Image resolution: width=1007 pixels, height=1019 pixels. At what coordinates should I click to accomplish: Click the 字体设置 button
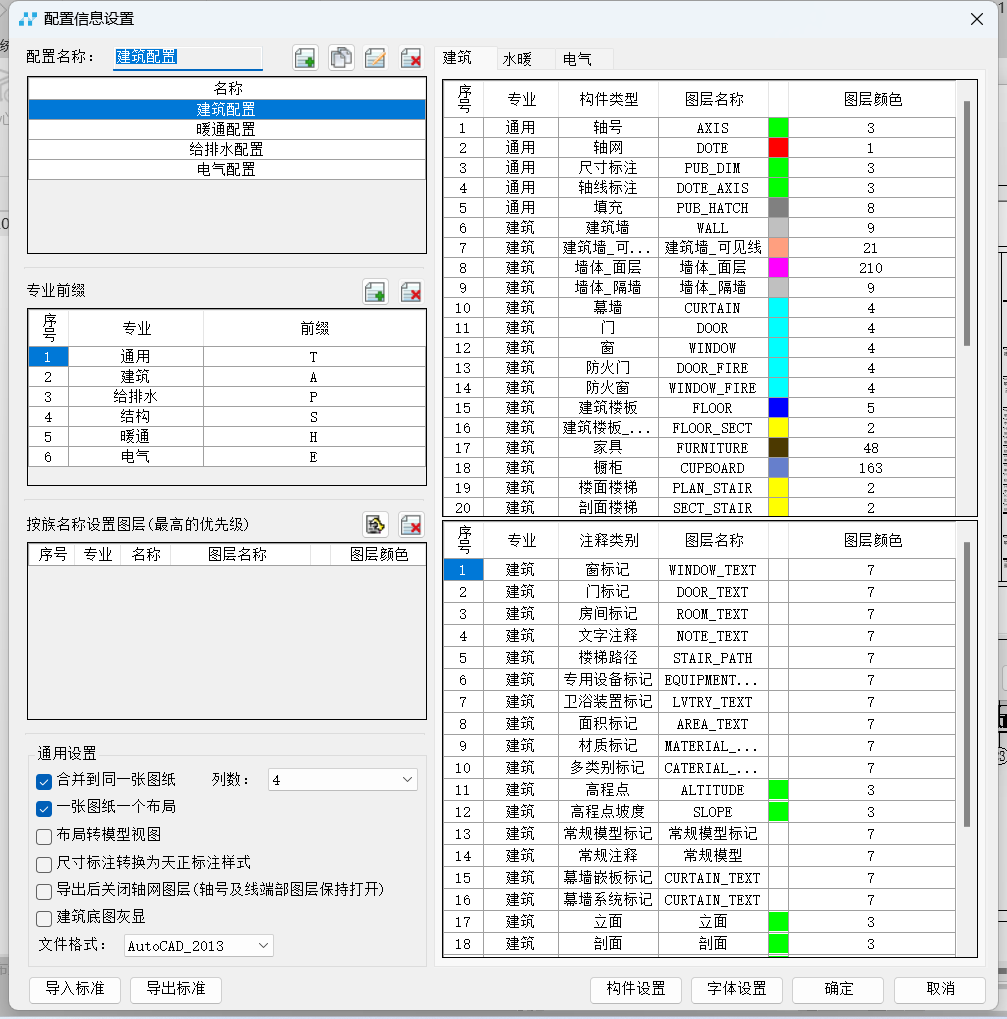point(737,989)
